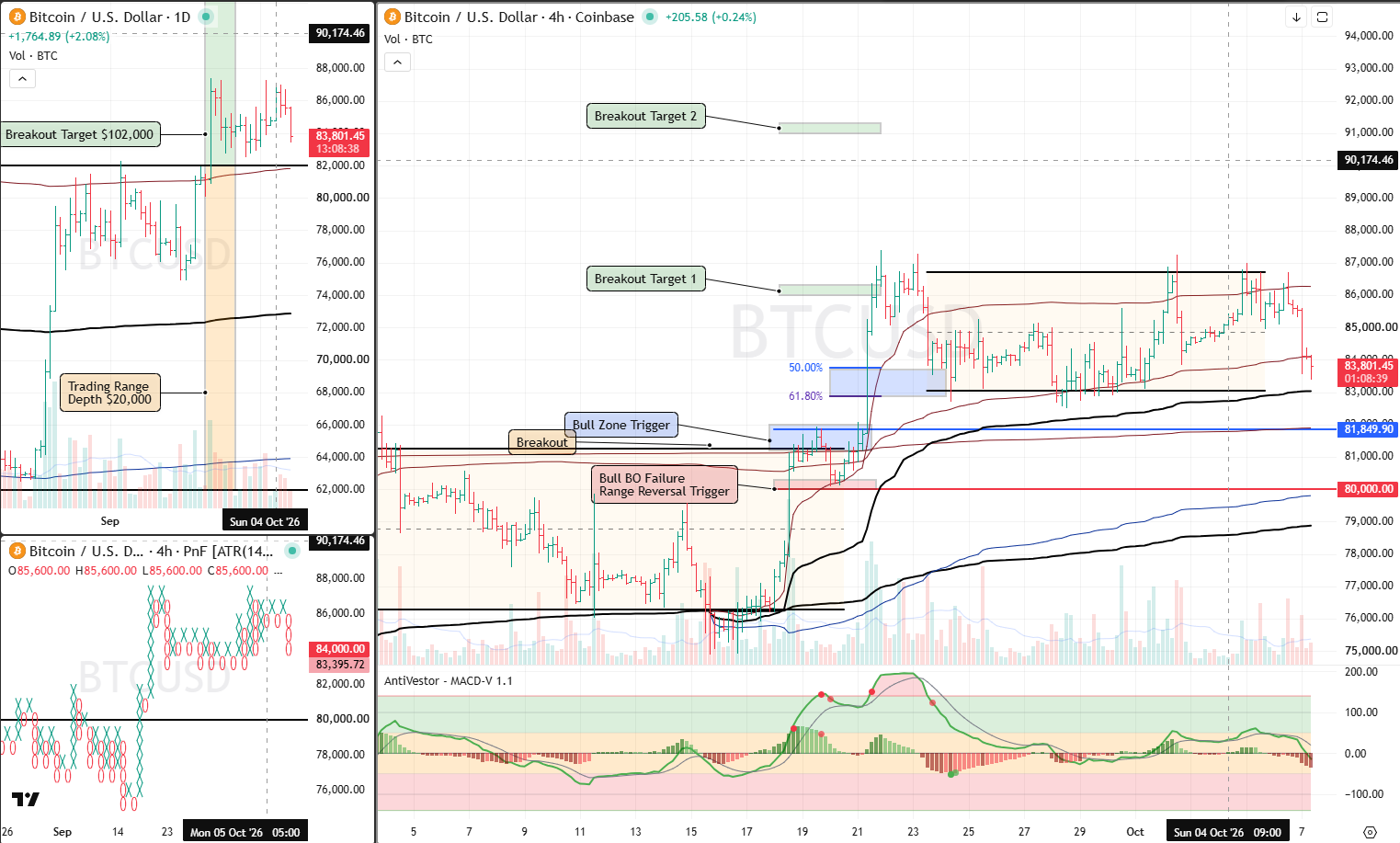Screen dimensions: 1400x843
Task: Select the Breakout Target 1 annotation
Action: (x=646, y=279)
